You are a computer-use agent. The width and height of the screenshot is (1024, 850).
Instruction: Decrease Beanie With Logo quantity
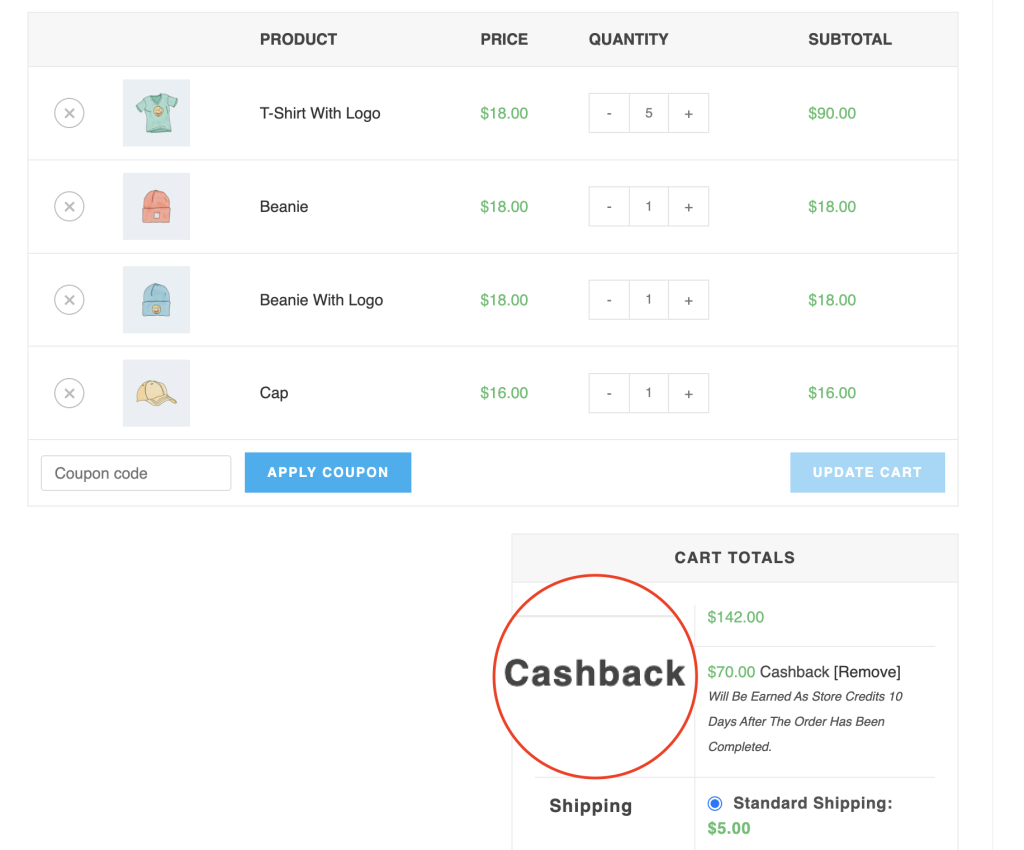(x=609, y=300)
